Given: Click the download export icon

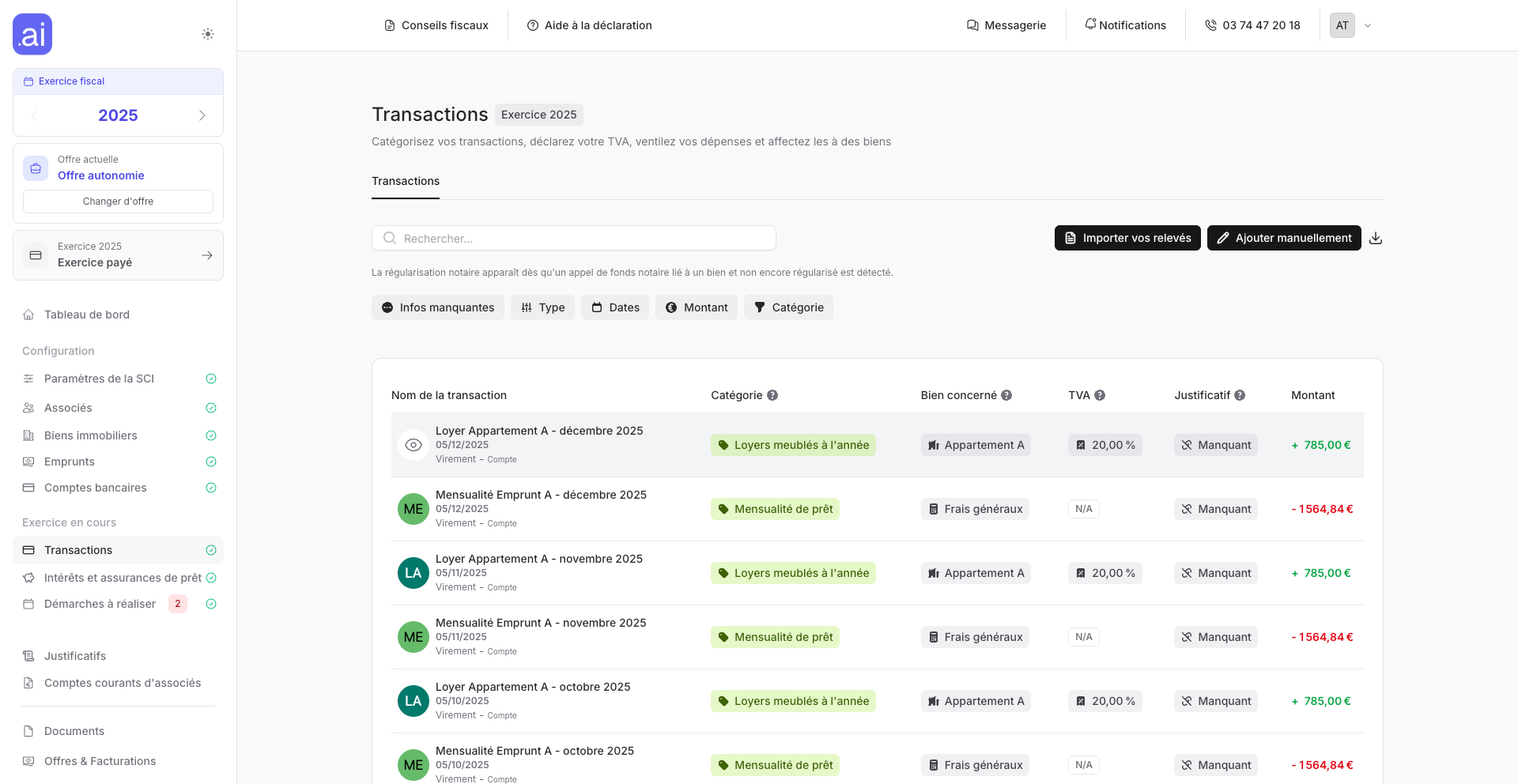Looking at the screenshot, I should pyautogui.click(x=1376, y=238).
